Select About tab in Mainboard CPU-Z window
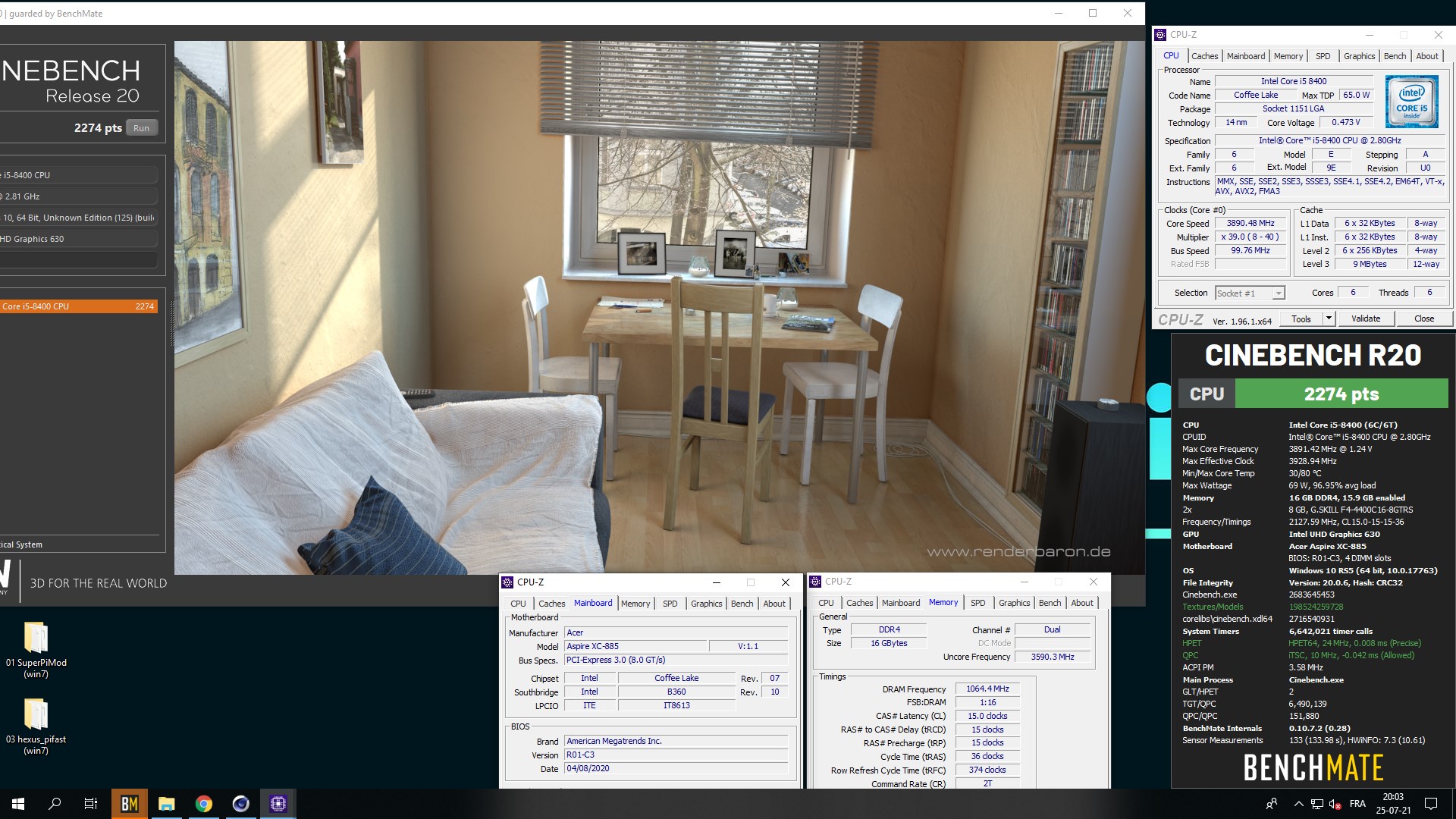 click(x=774, y=604)
